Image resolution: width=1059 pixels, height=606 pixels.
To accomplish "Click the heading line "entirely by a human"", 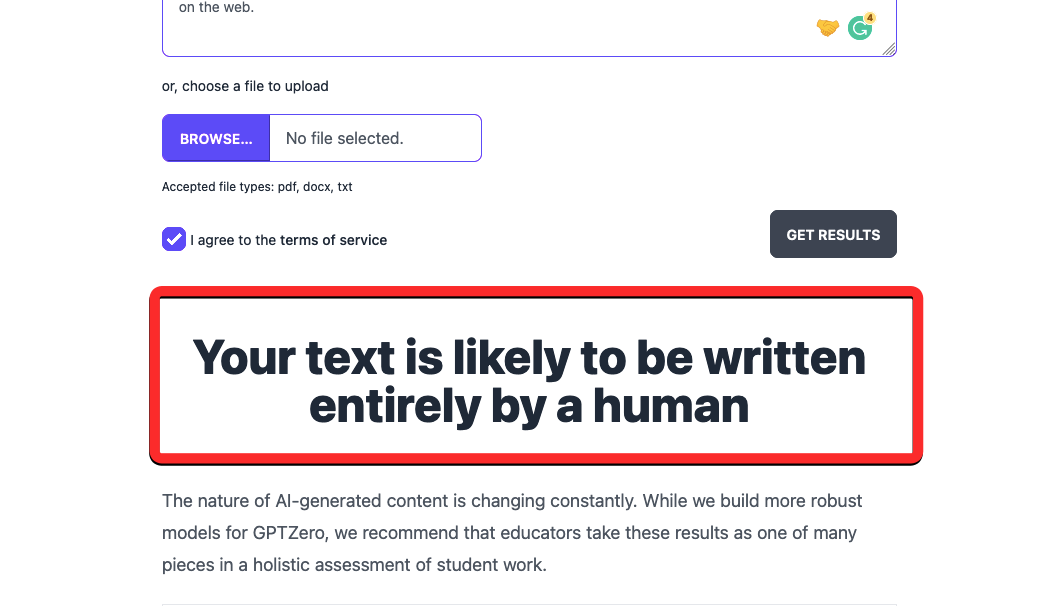I will pos(529,406).
